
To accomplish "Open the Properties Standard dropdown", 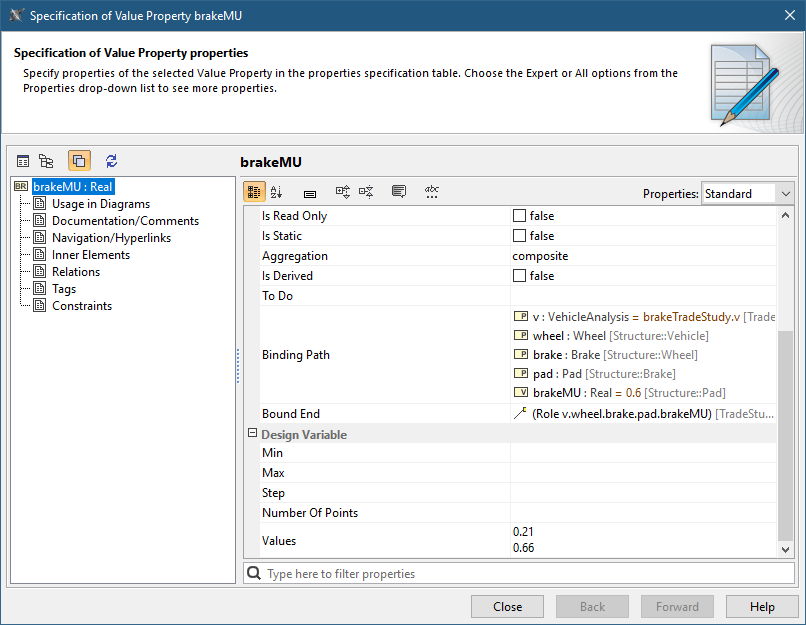I will (x=747, y=193).
